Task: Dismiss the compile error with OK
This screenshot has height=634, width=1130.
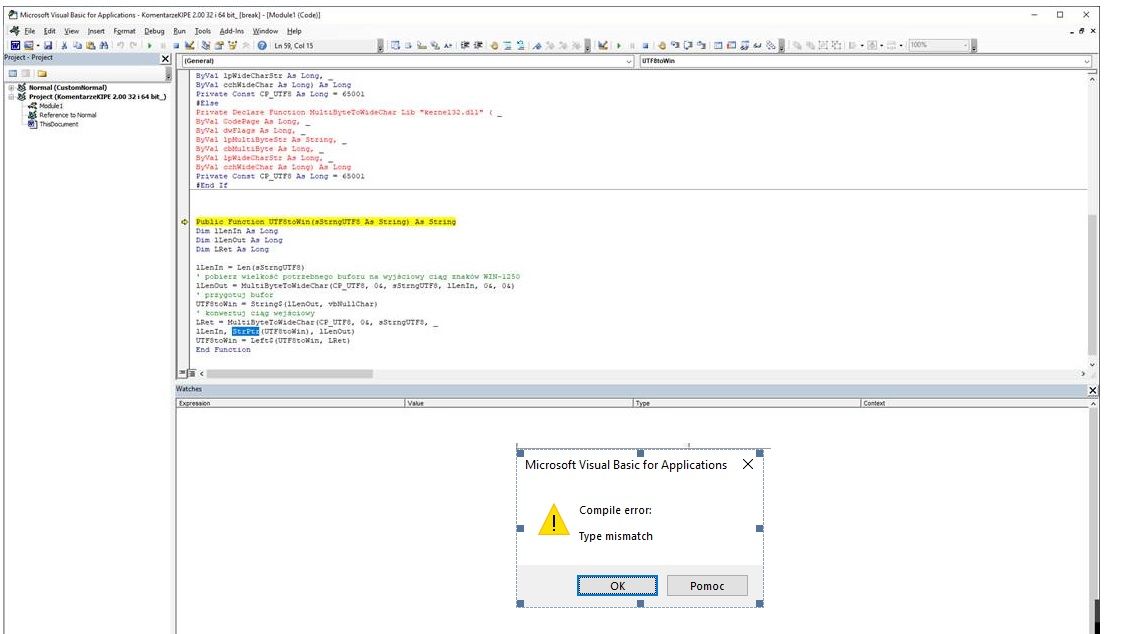Action: click(x=618, y=585)
